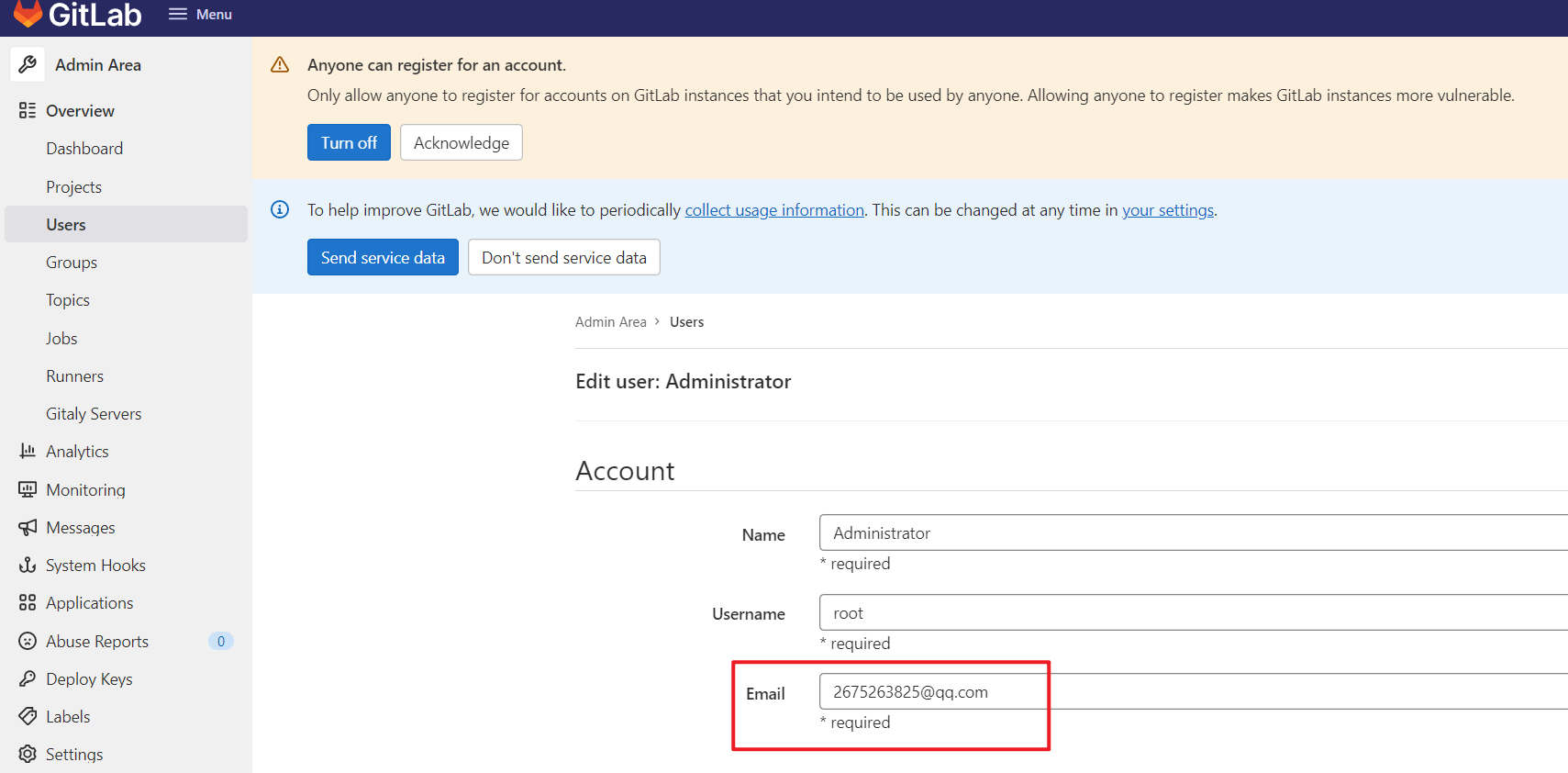The width and height of the screenshot is (1568, 773).
Task: Open Settings label in sidebar
Action: point(74,754)
